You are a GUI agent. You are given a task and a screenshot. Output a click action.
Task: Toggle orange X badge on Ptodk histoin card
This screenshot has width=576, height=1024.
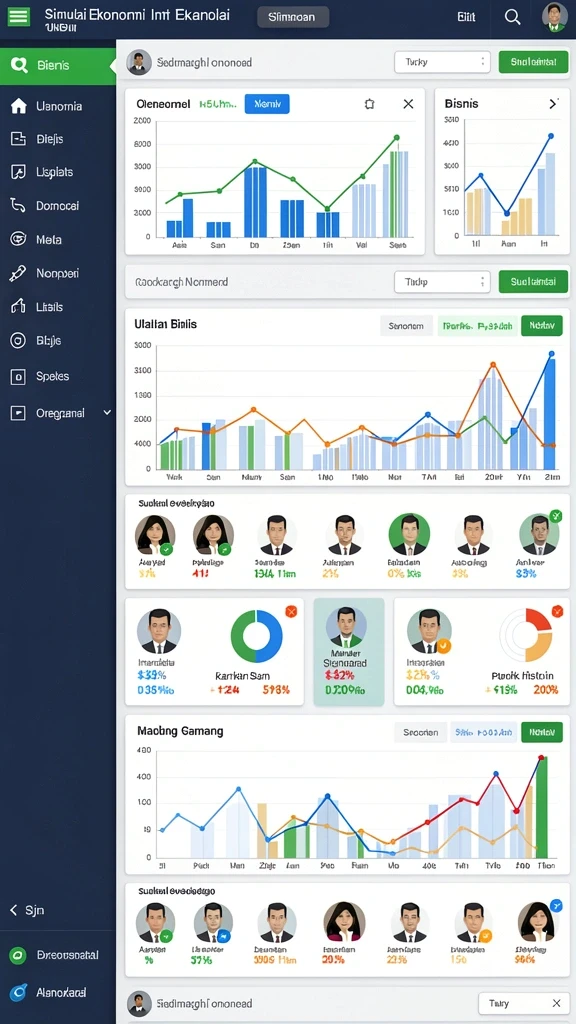click(557, 611)
